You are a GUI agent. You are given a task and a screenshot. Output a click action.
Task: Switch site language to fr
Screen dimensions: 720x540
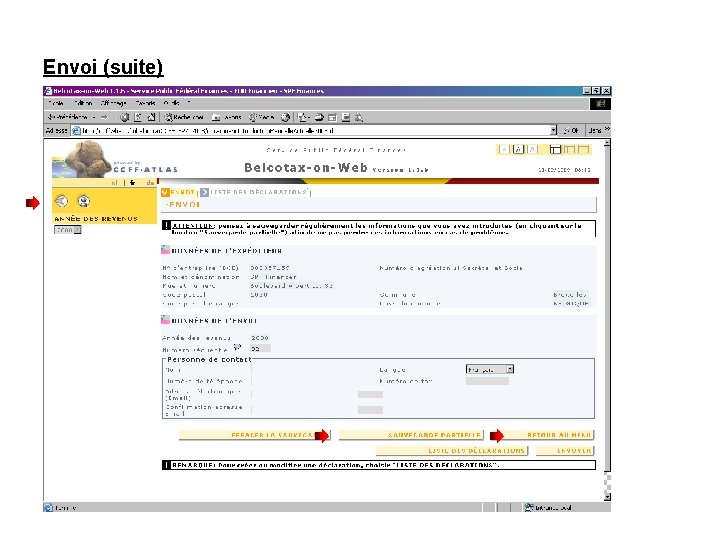(132, 183)
